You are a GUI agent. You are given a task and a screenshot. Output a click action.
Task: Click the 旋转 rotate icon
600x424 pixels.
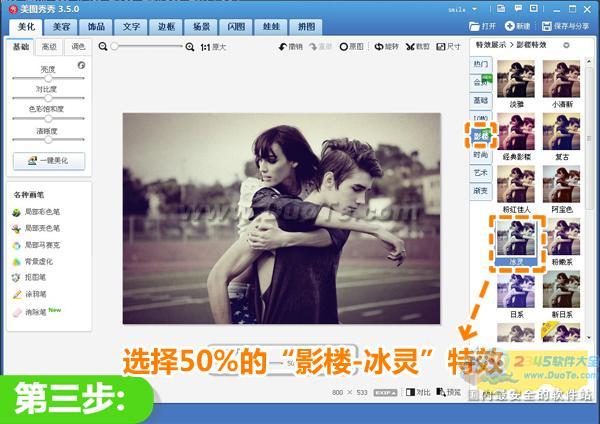click(x=379, y=47)
